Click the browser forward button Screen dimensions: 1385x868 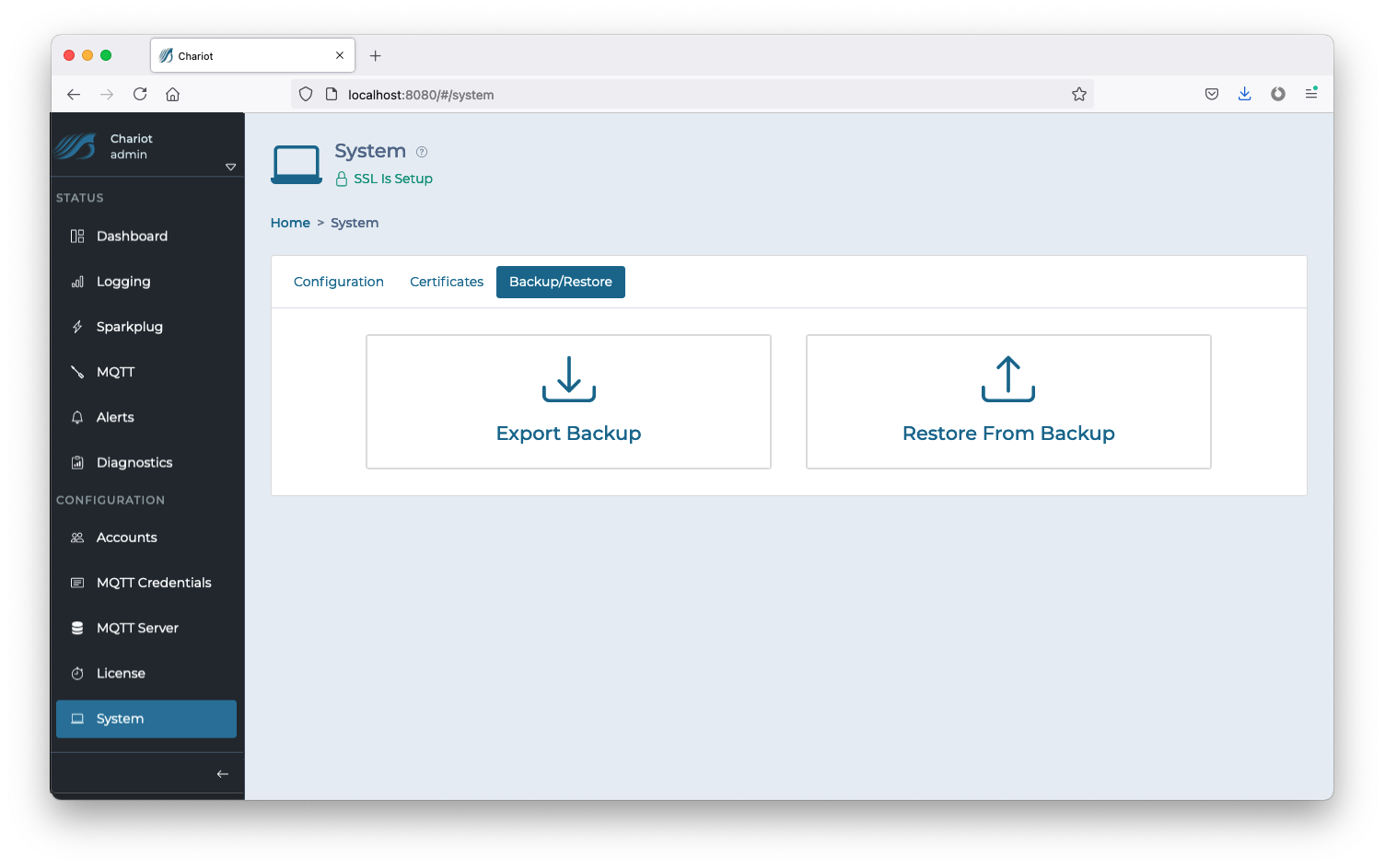(107, 94)
